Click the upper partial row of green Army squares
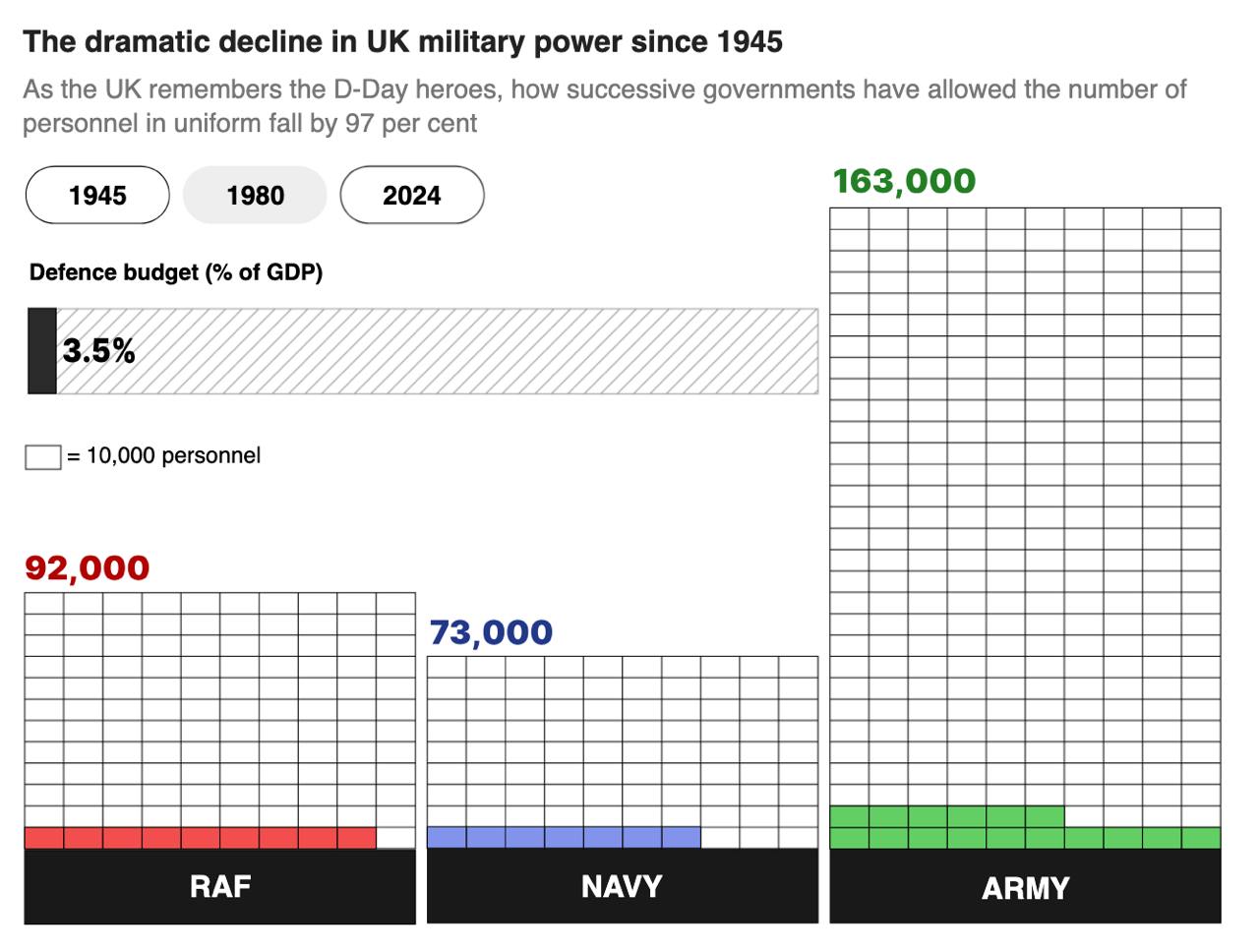Screen dimensions: 1259x952 (x=946, y=816)
